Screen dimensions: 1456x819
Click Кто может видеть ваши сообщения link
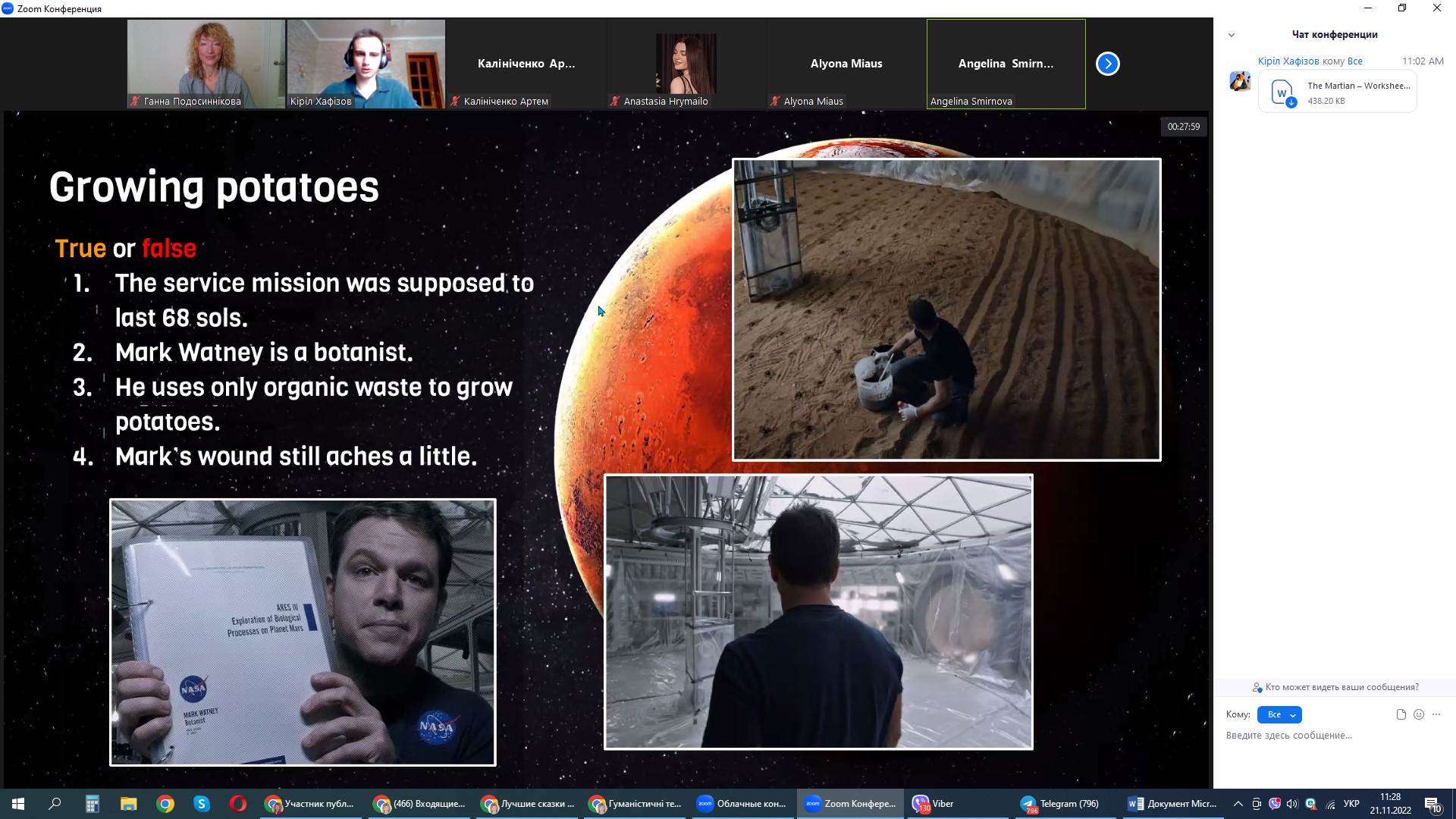click(1341, 687)
